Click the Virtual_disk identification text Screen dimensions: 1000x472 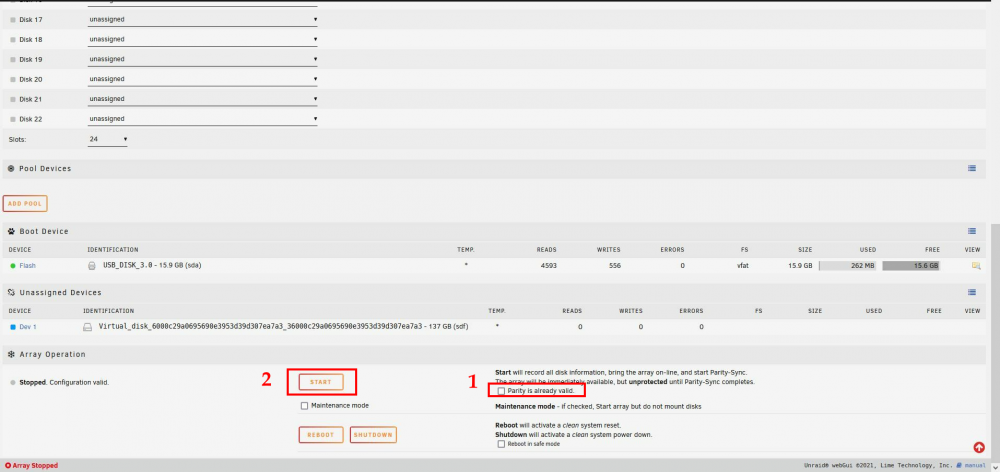click(x=283, y=327)
